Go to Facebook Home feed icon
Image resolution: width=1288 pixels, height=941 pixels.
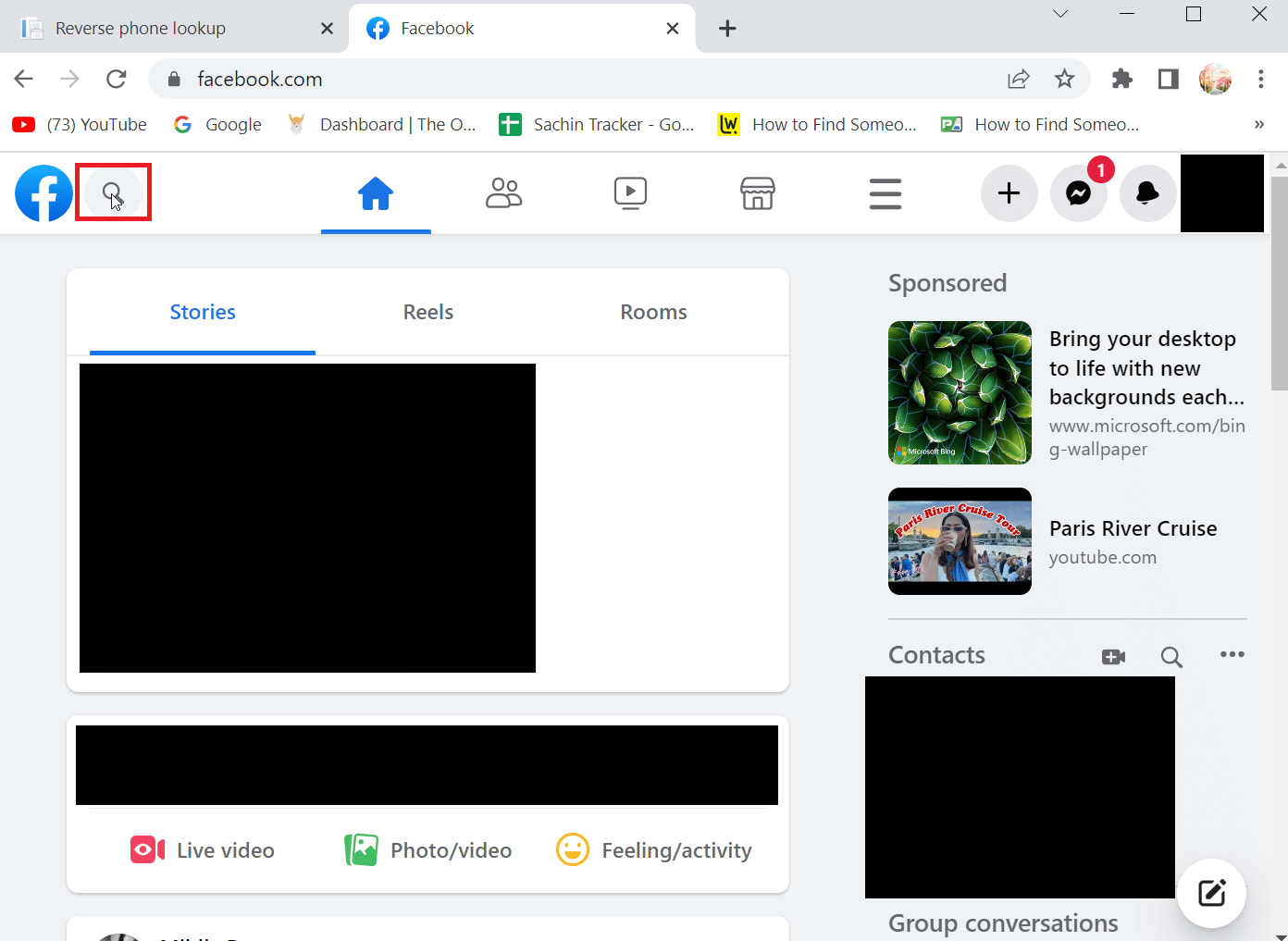tap(376, 193)
